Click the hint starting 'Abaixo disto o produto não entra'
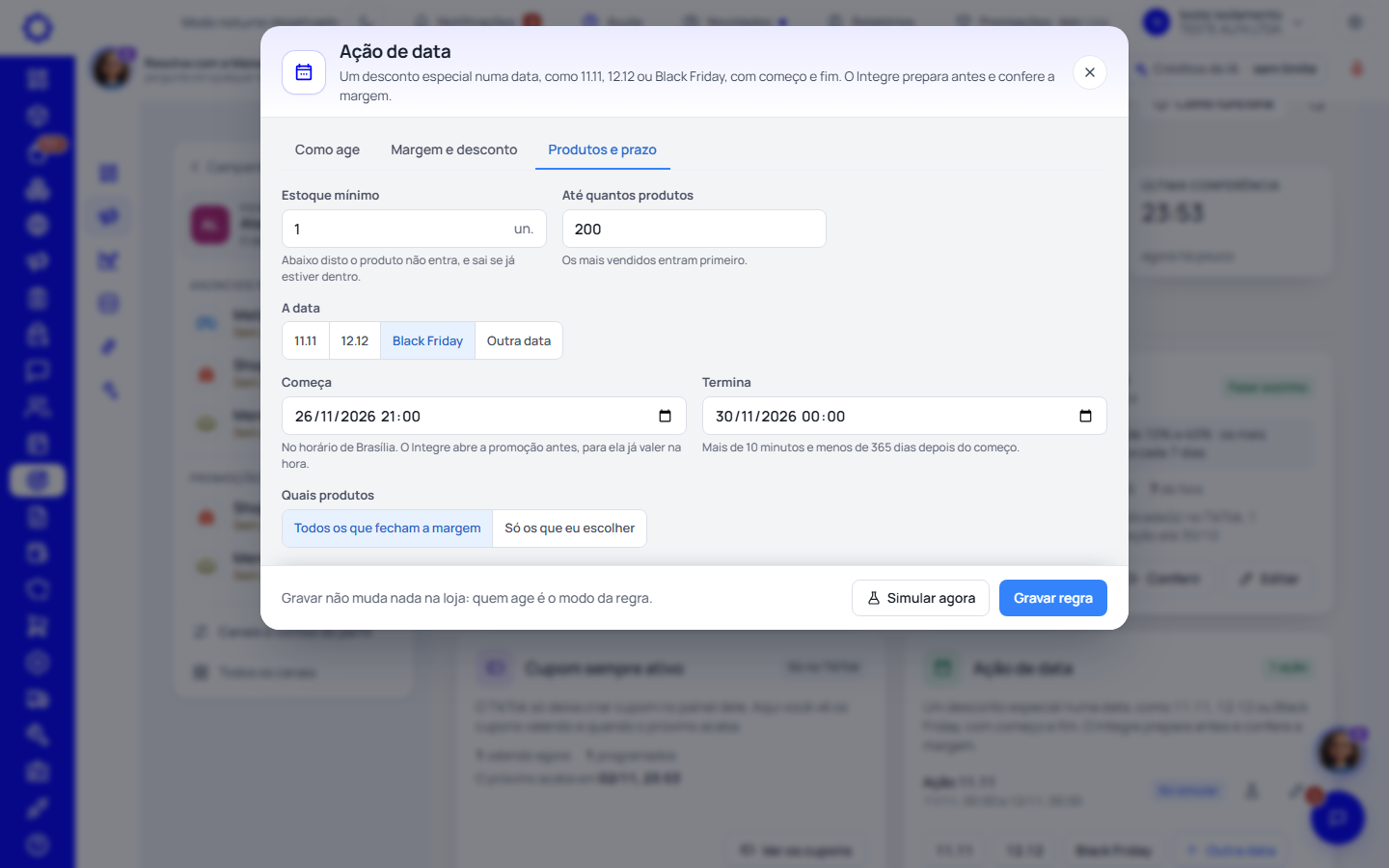This screenshot has height=868, width=1389. coord(398,268)
